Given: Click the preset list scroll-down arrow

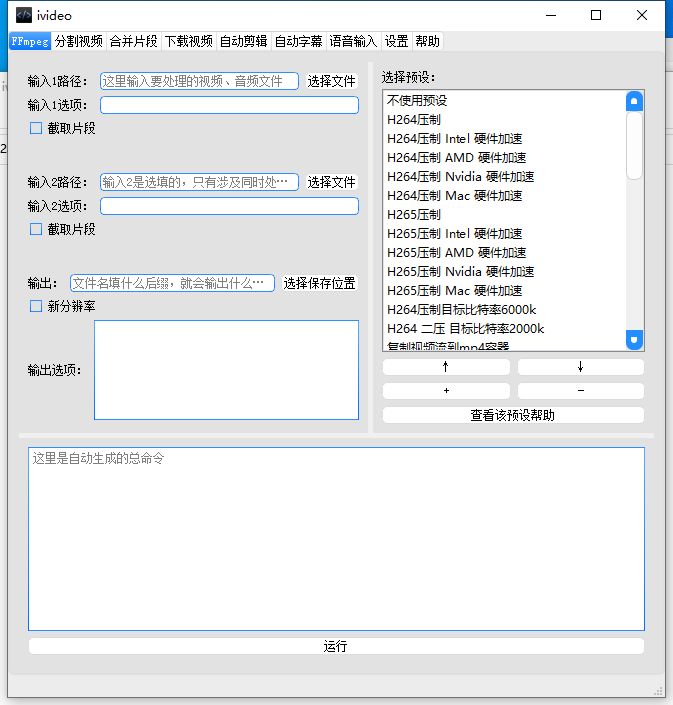Looking at the screenshot, I should coord(634,340).
